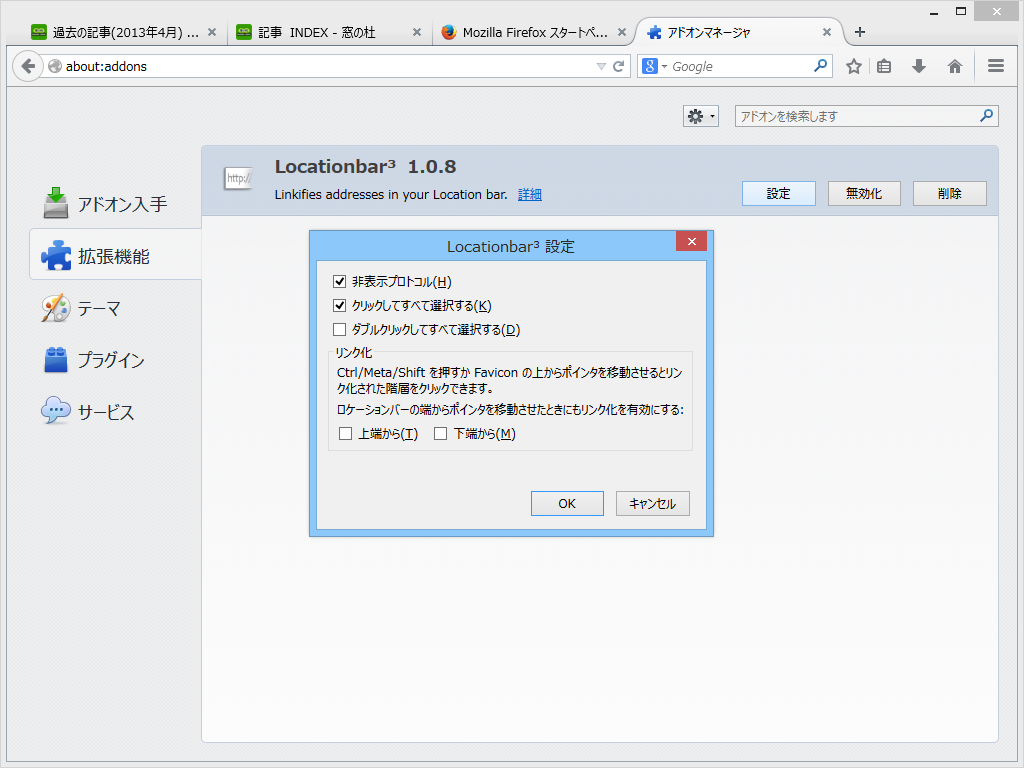Bookmark this page with the star icon

tap(855, 66)
